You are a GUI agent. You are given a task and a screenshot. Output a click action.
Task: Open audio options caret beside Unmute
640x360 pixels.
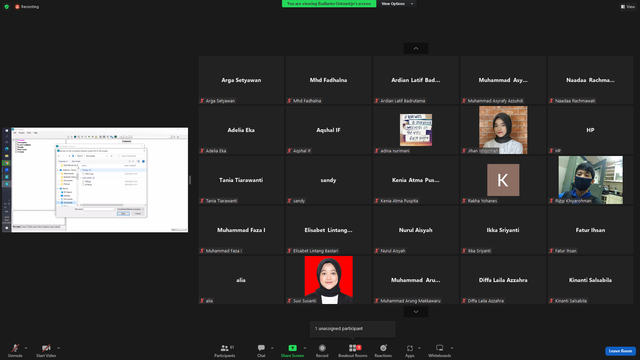pos(26,348)
